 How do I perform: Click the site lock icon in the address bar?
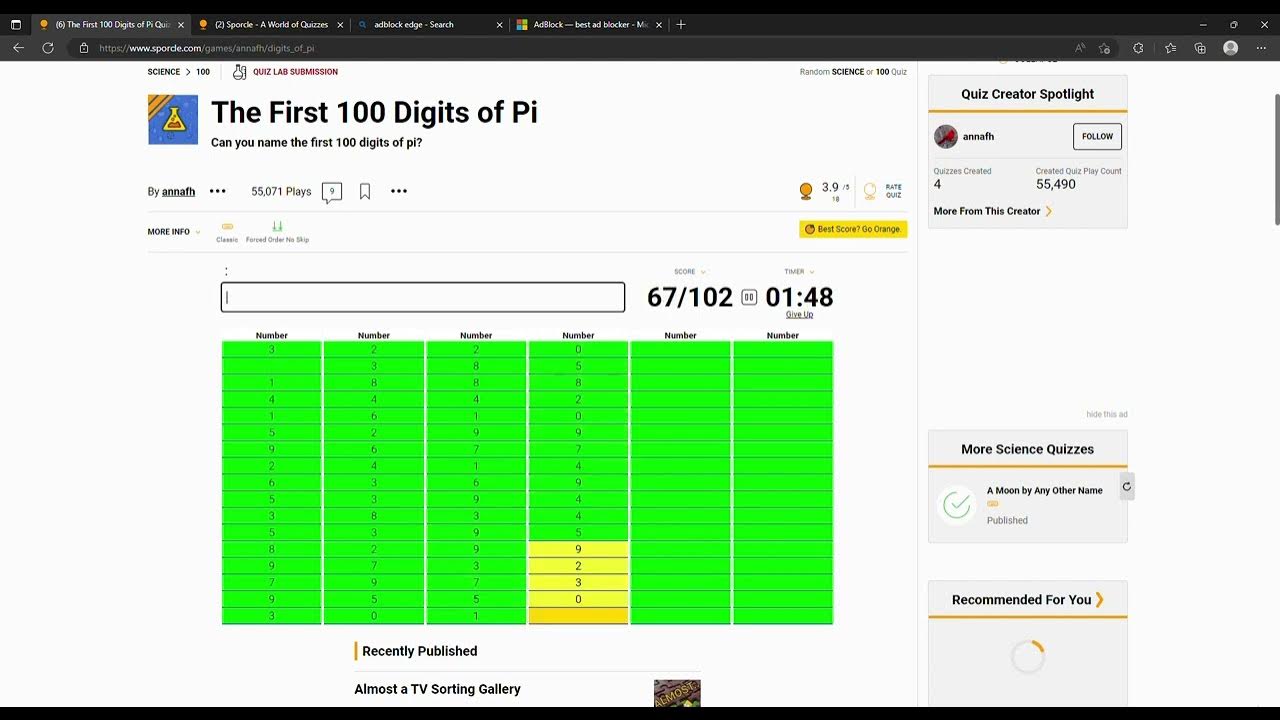[x=84, y=48]
